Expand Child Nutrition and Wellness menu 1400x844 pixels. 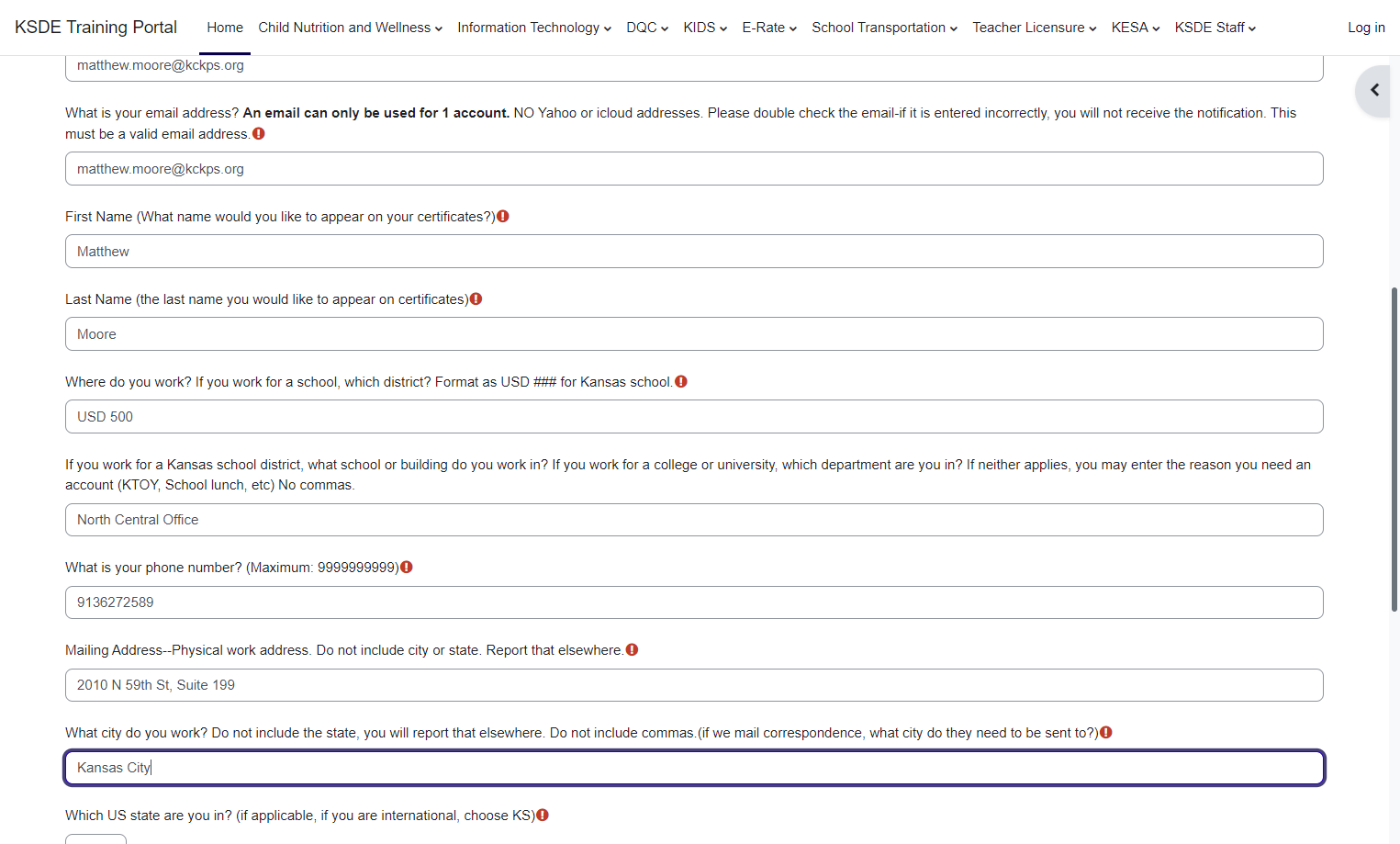350,28
